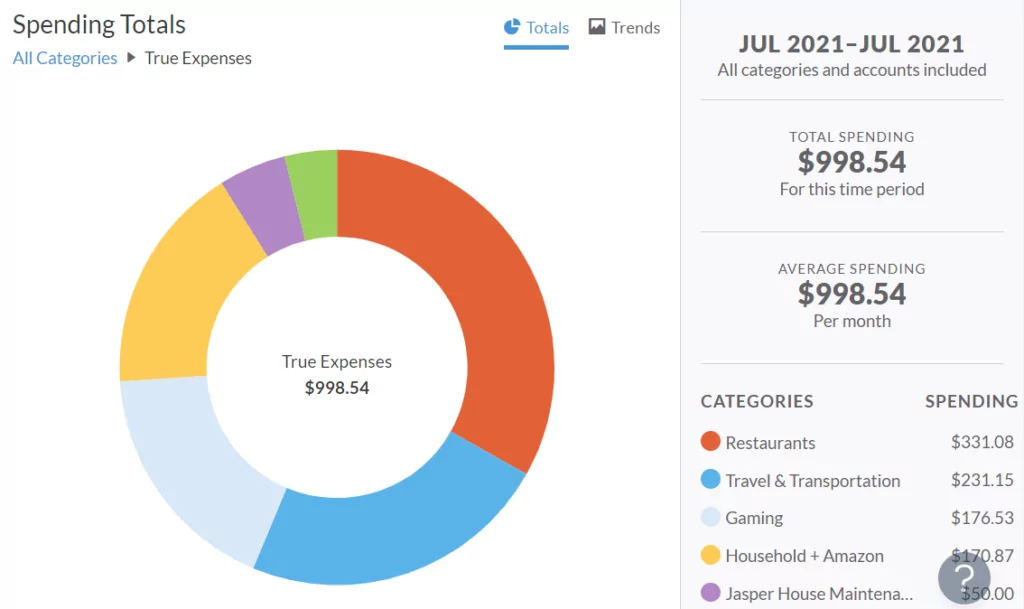
Task: Select the purple Jasper House Maintenance legend dot
Action: tap(710, 593)
